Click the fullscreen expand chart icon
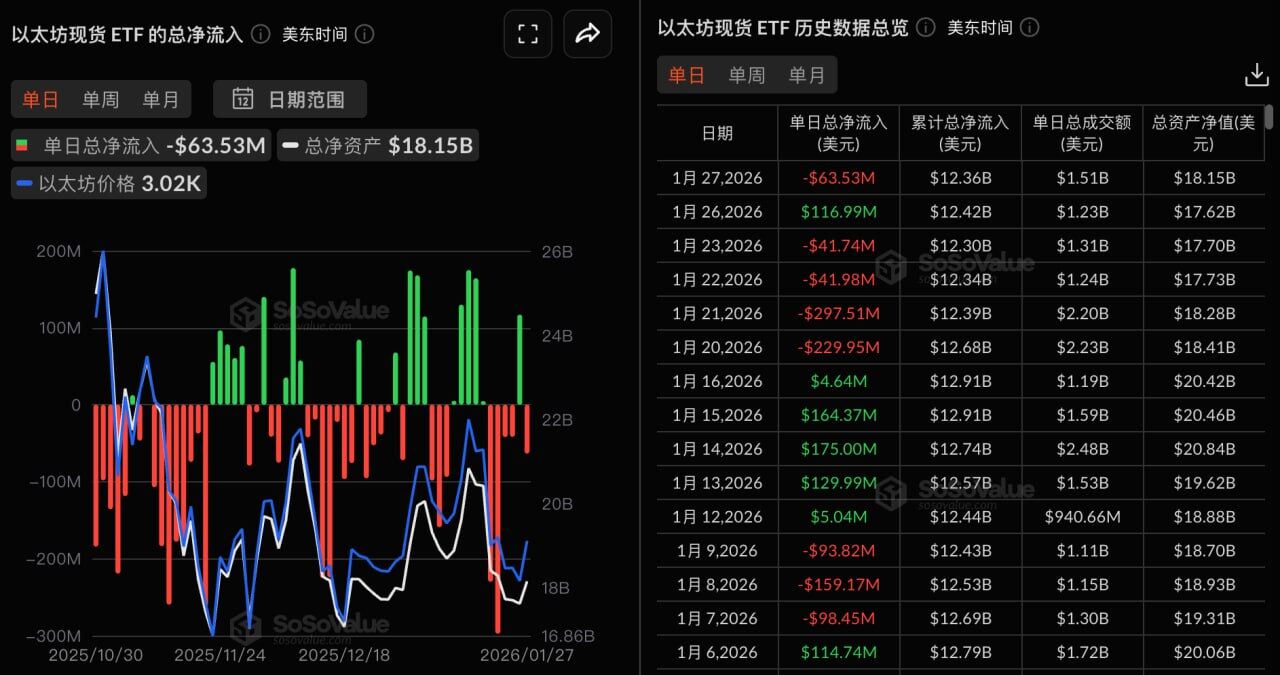This screenshot has width=1280, height=675. click(528, 34)
